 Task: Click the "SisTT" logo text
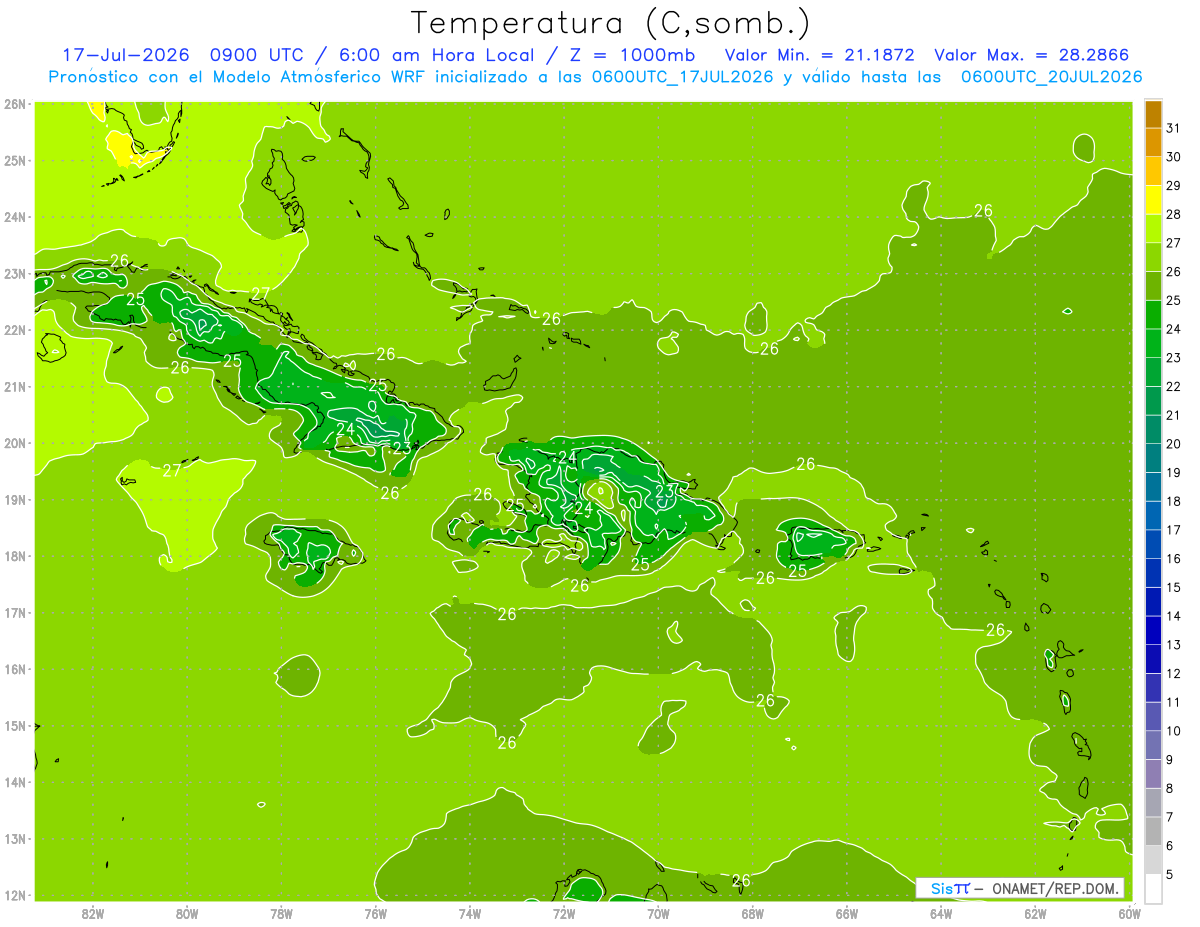[950, 888]
